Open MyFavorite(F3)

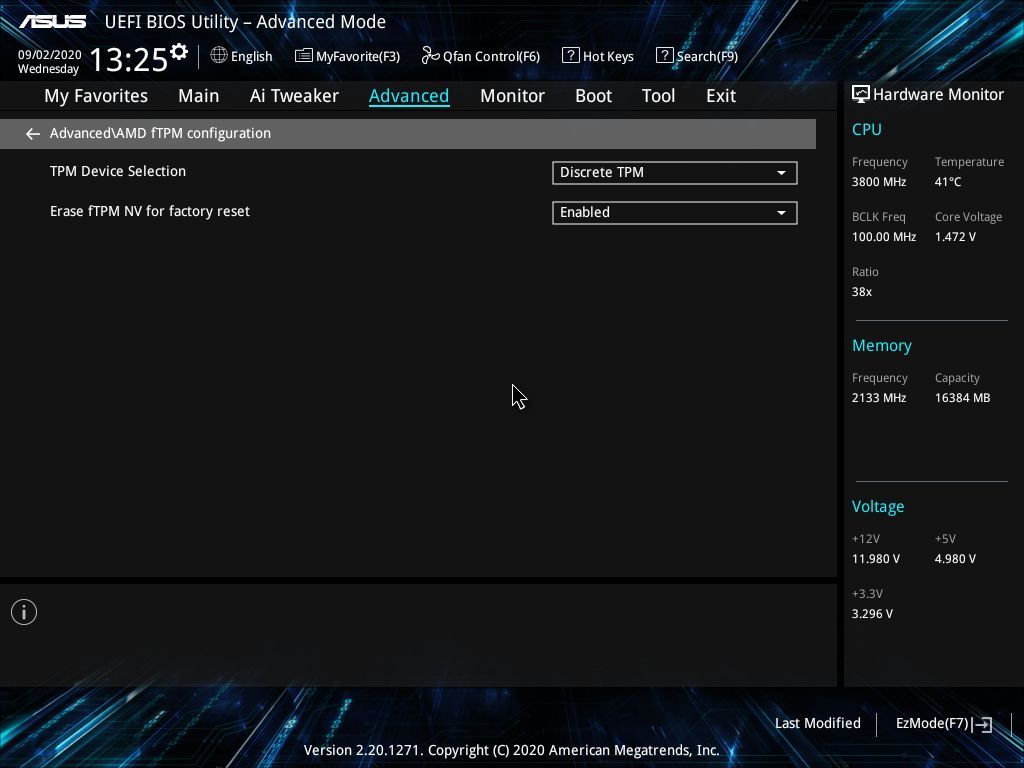(347, 56)
